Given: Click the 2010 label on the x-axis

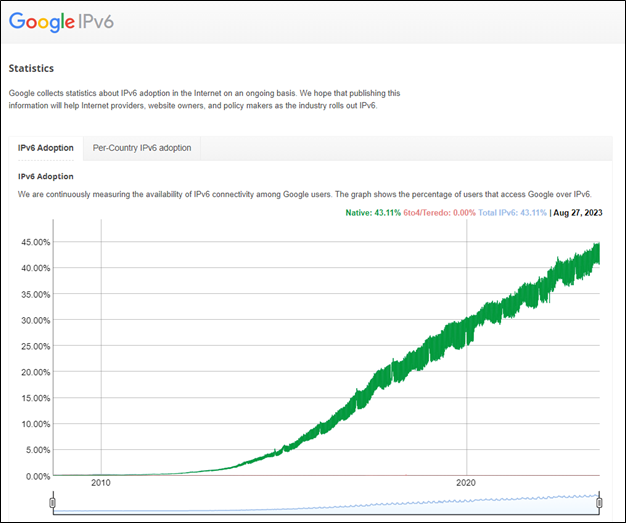Looking at the screenshot, I should click(101, 482).
